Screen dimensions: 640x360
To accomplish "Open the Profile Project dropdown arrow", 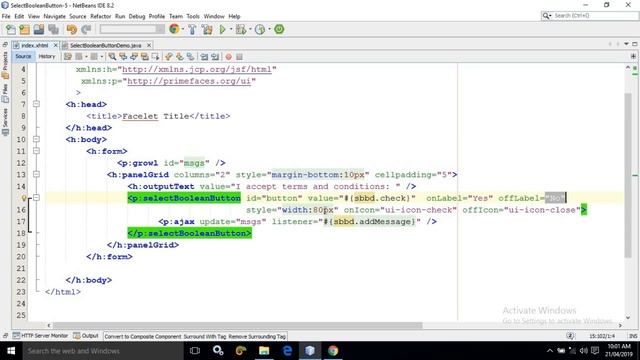I will tap(269, 29).
